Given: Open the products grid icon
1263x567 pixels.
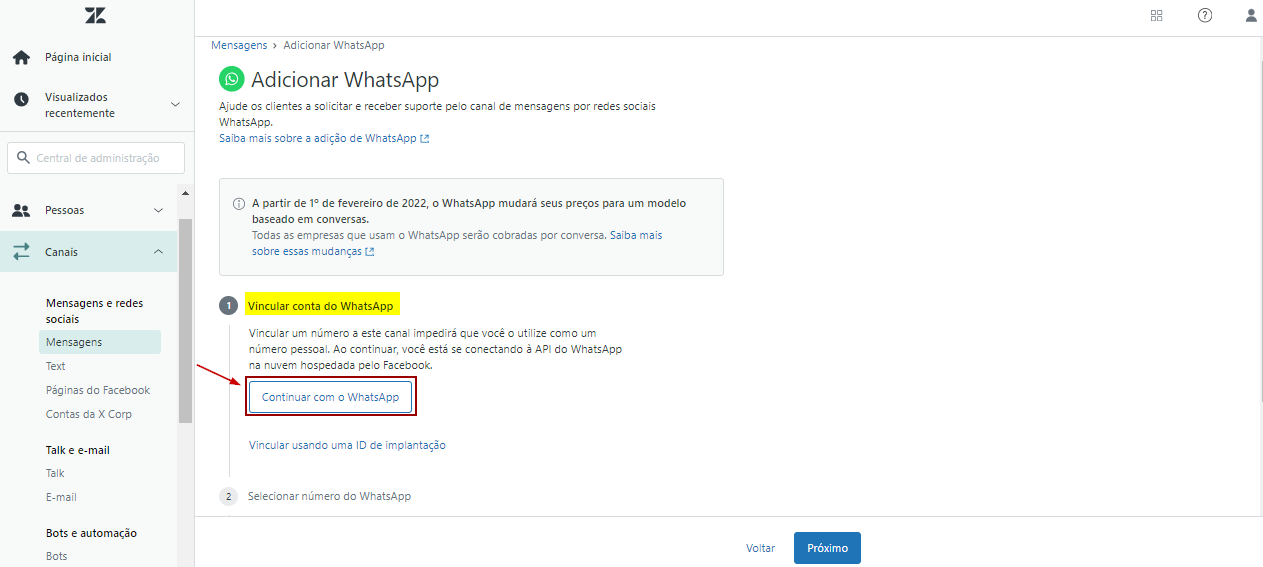Looking at the screenshot, I should (1157, 15).
